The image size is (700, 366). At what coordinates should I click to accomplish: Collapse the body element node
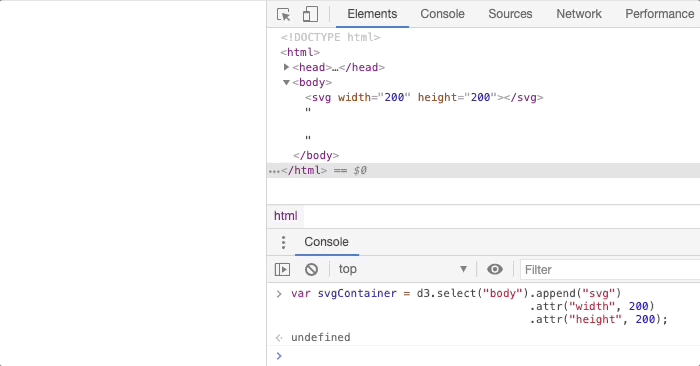point(286,83)
